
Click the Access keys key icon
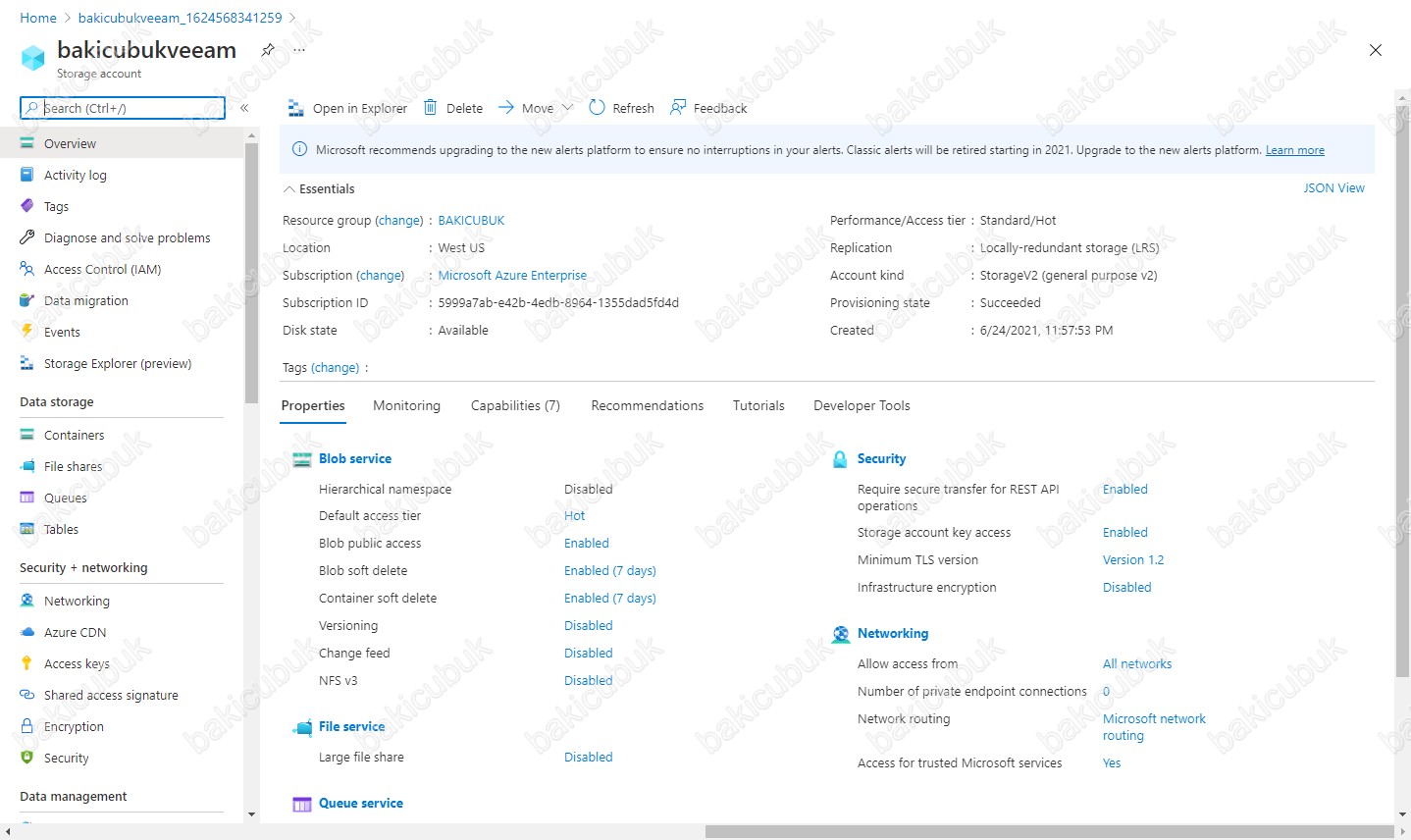pos(27,663)
